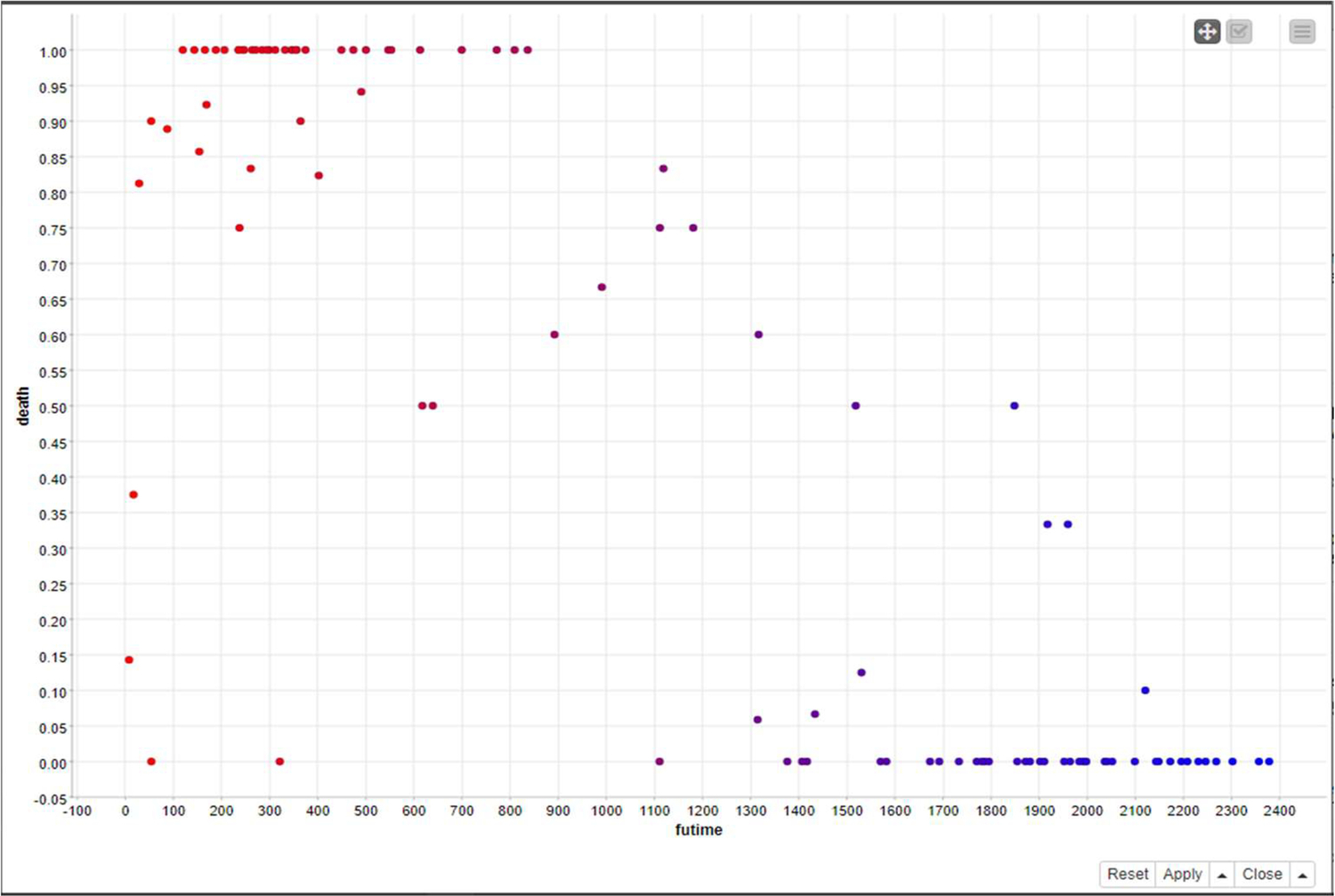Click x-axis tick label 2000
1335x896 pixels.
coord(1087,811)
